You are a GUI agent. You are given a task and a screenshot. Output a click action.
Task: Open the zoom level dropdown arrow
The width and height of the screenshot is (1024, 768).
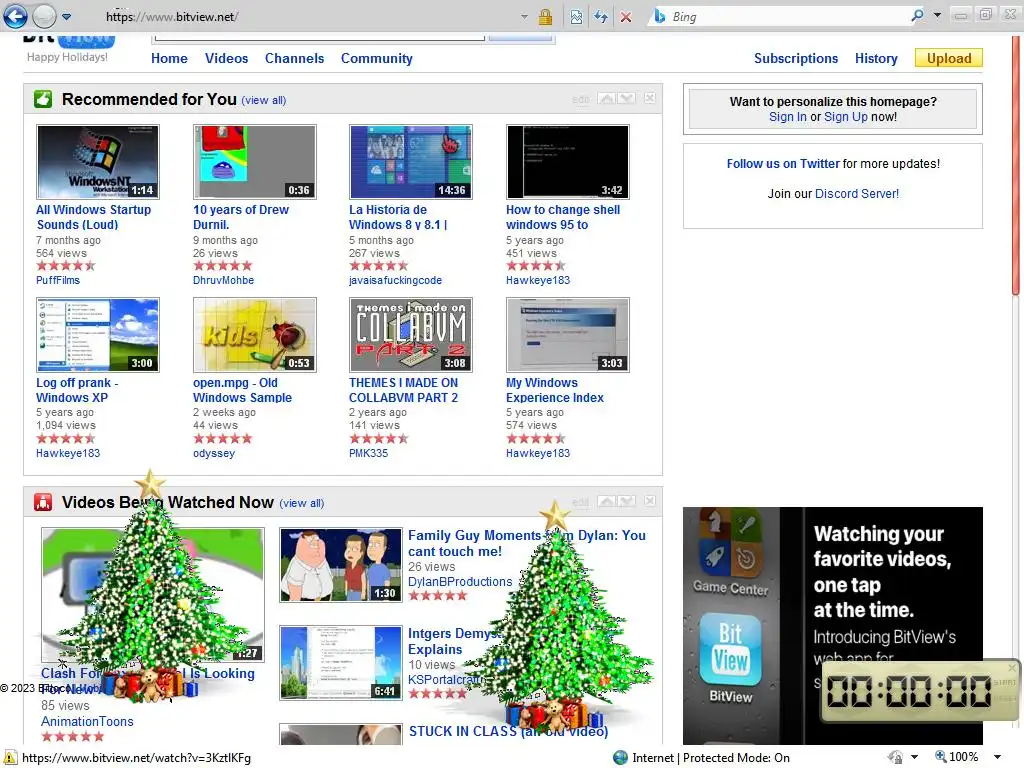(x=997, y=758)
